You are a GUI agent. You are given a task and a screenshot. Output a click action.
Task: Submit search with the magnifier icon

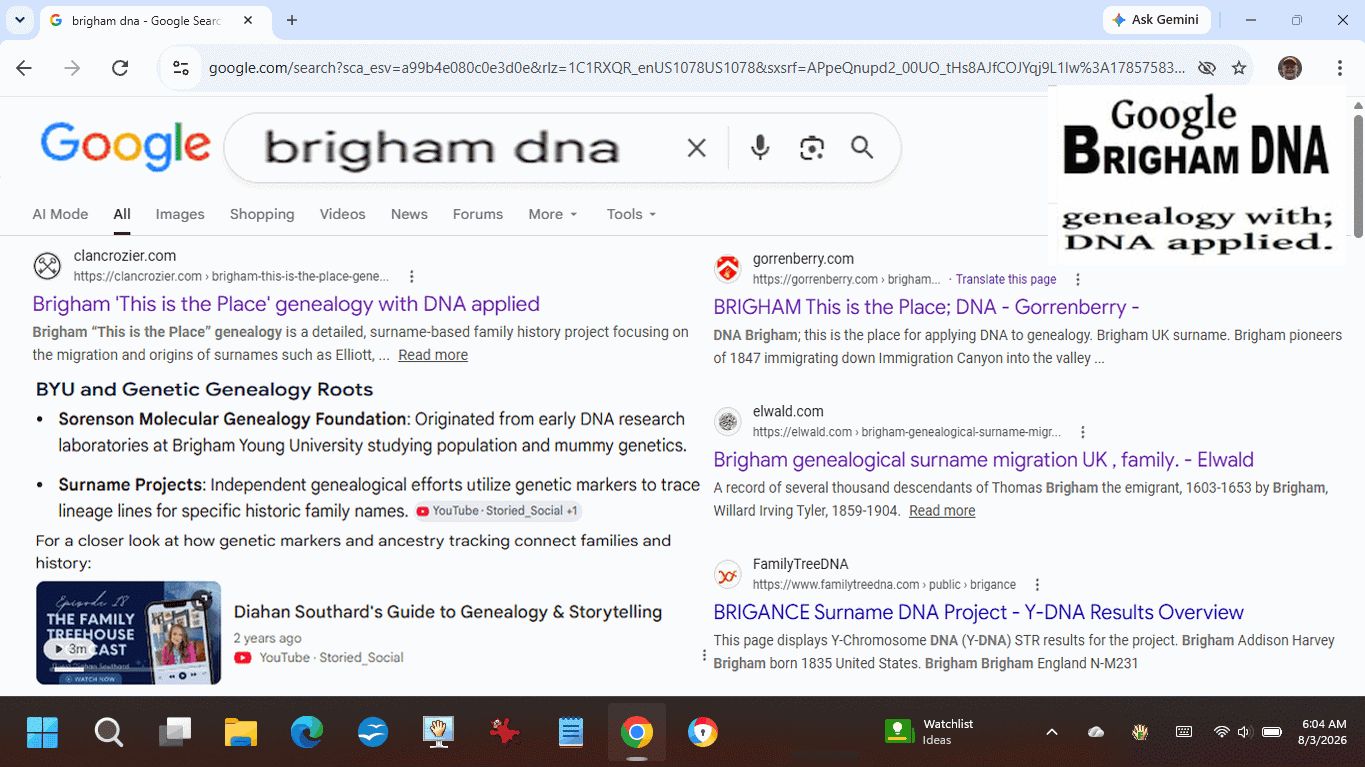(x=862, y=148)
